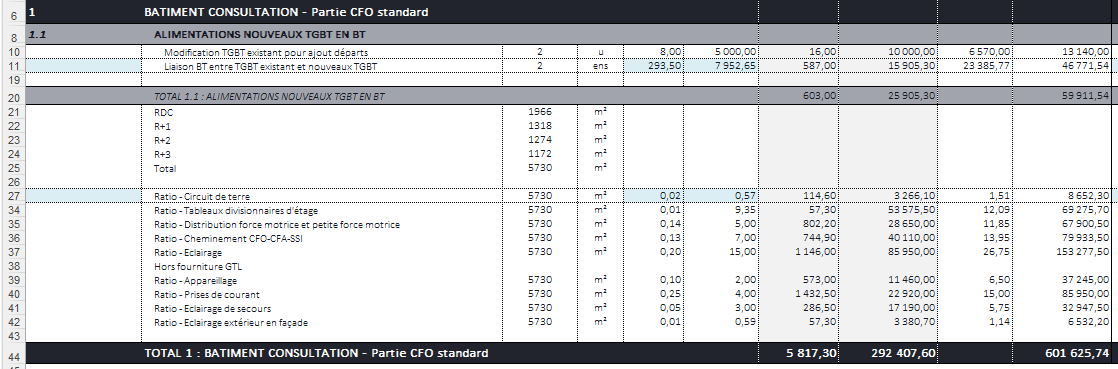
Task: Click cell 'Modification TGBT existant pour ajout départs'
Action: coord(266,53)
